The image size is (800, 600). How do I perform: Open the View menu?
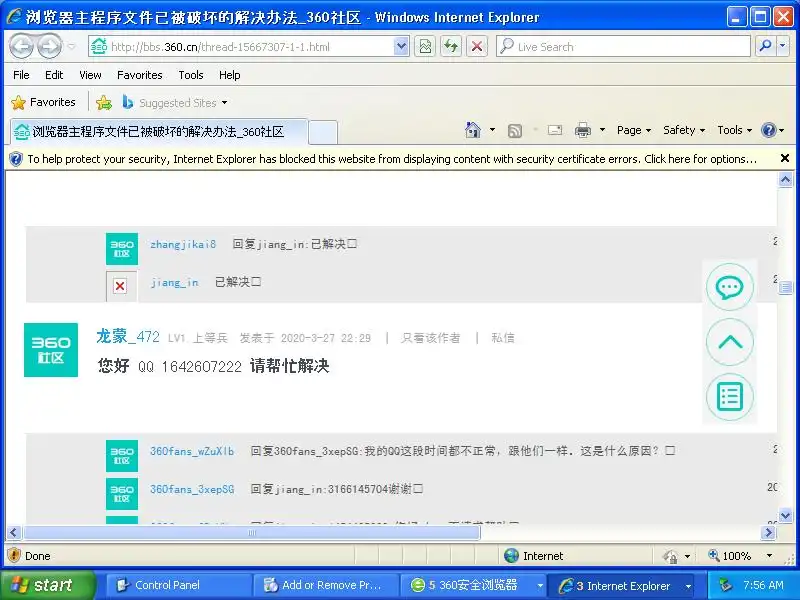coord(90,75)
